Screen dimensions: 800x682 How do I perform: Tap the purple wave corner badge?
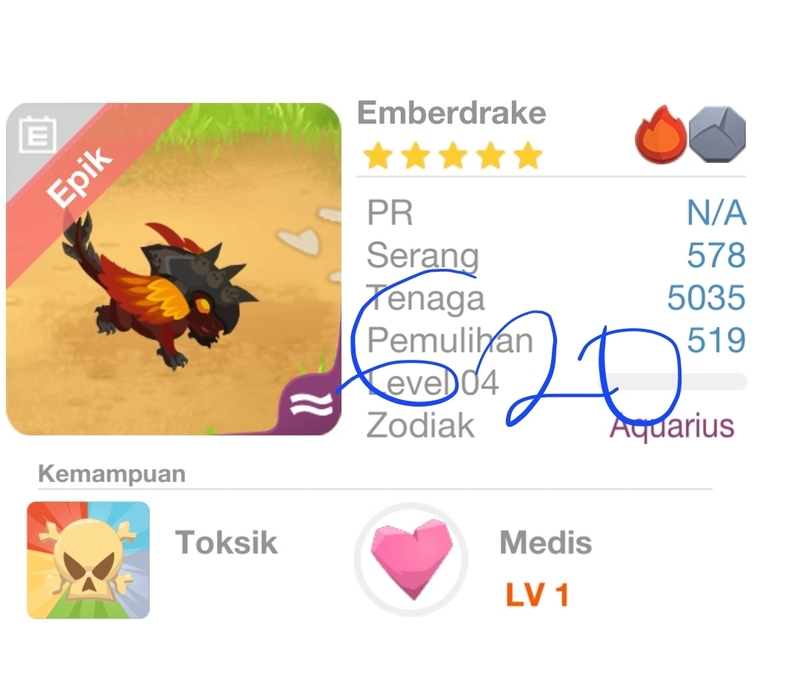[x=311, y=405]
